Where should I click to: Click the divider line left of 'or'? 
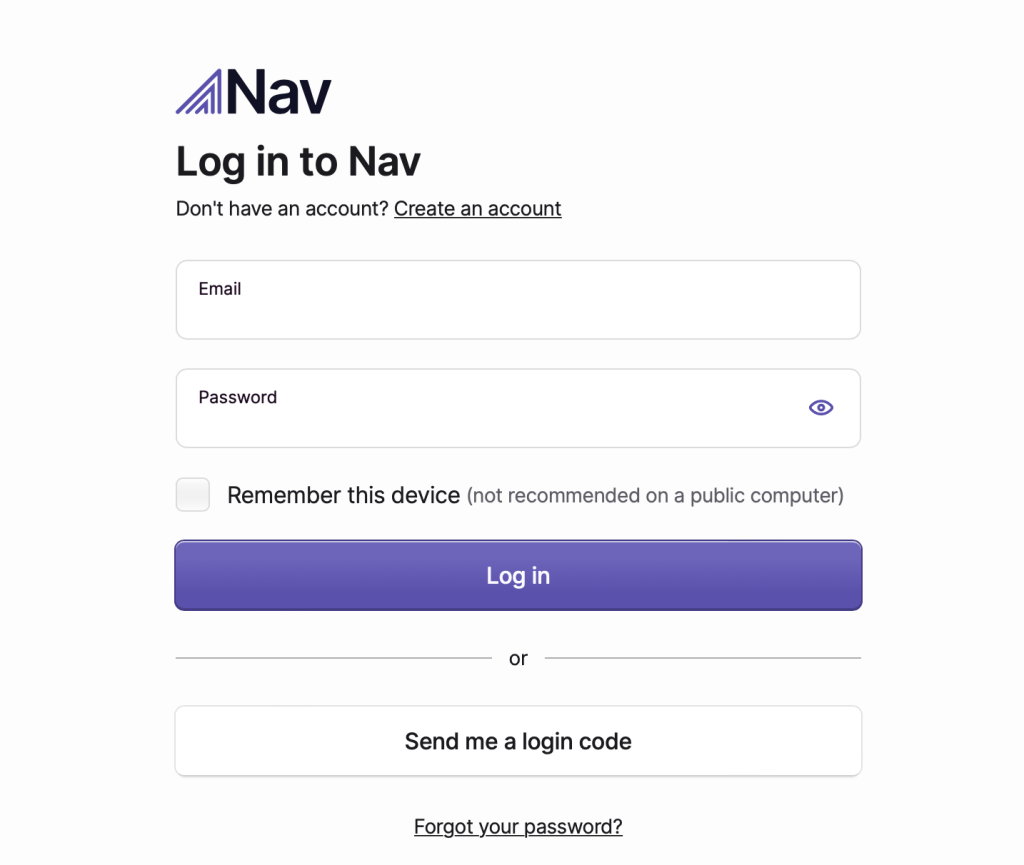[333, 658]
